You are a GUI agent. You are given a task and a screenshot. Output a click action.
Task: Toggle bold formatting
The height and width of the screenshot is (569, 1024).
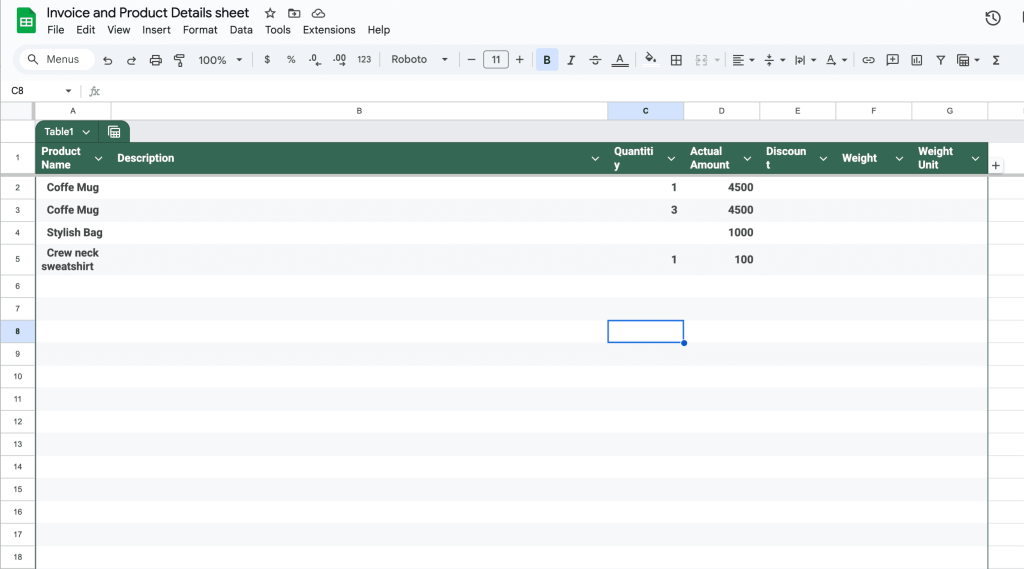pyautogui.click(x=547, y=60)
